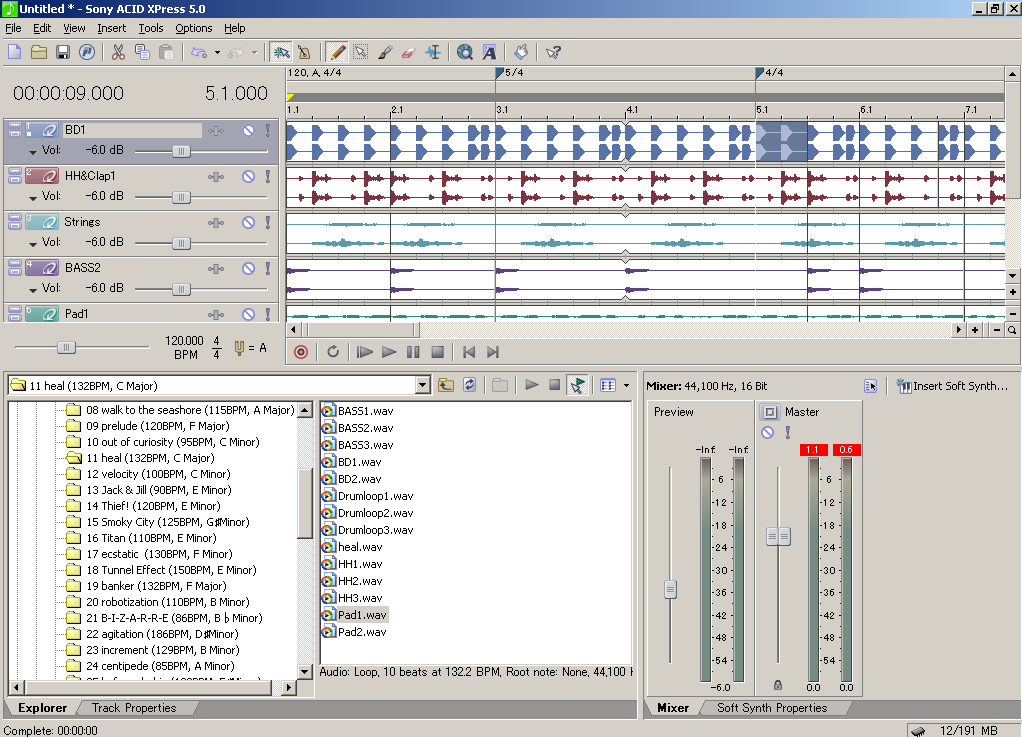Select the Erase tool
Screen dimensions: 1022x737
[x=409, y=52]
